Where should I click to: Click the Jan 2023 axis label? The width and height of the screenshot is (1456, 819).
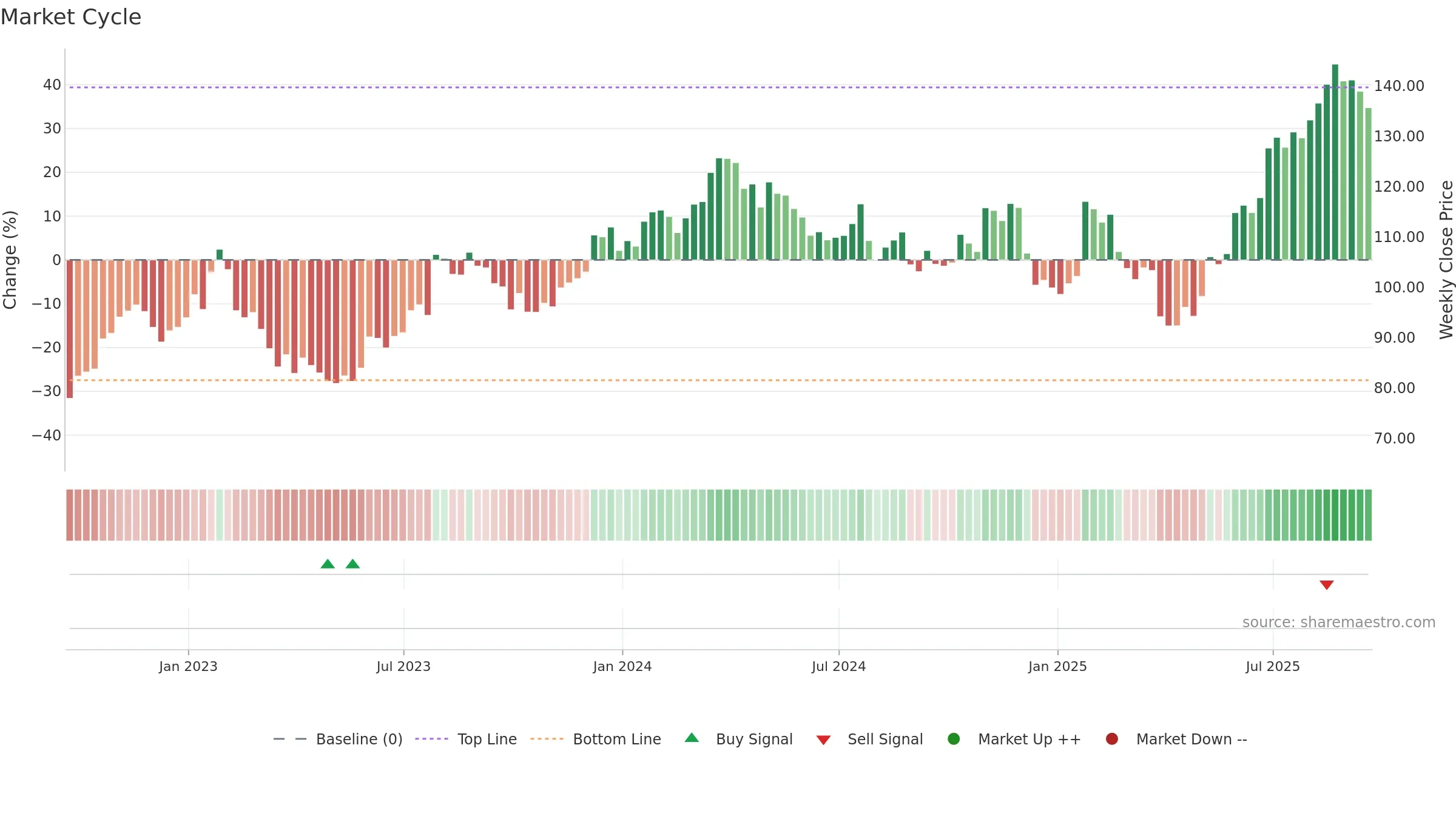click(188, 666)
